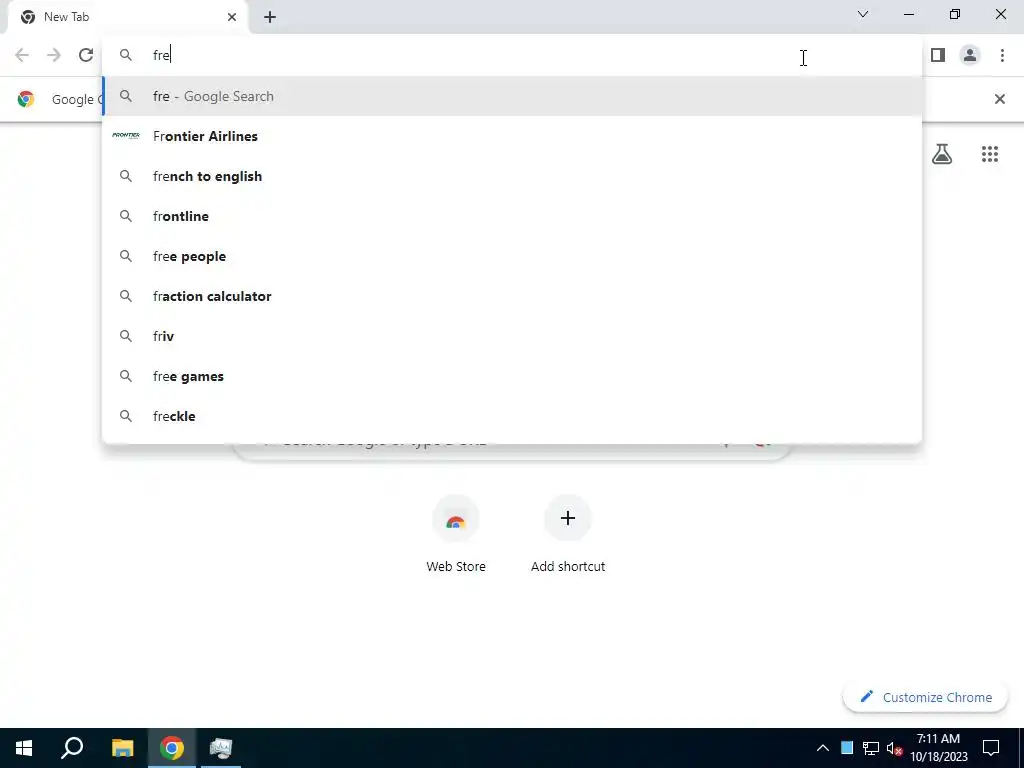This screenshot has width=1024, height=768.
Task: Click the muted volume tray icon
Action: [x=894, y=748]
